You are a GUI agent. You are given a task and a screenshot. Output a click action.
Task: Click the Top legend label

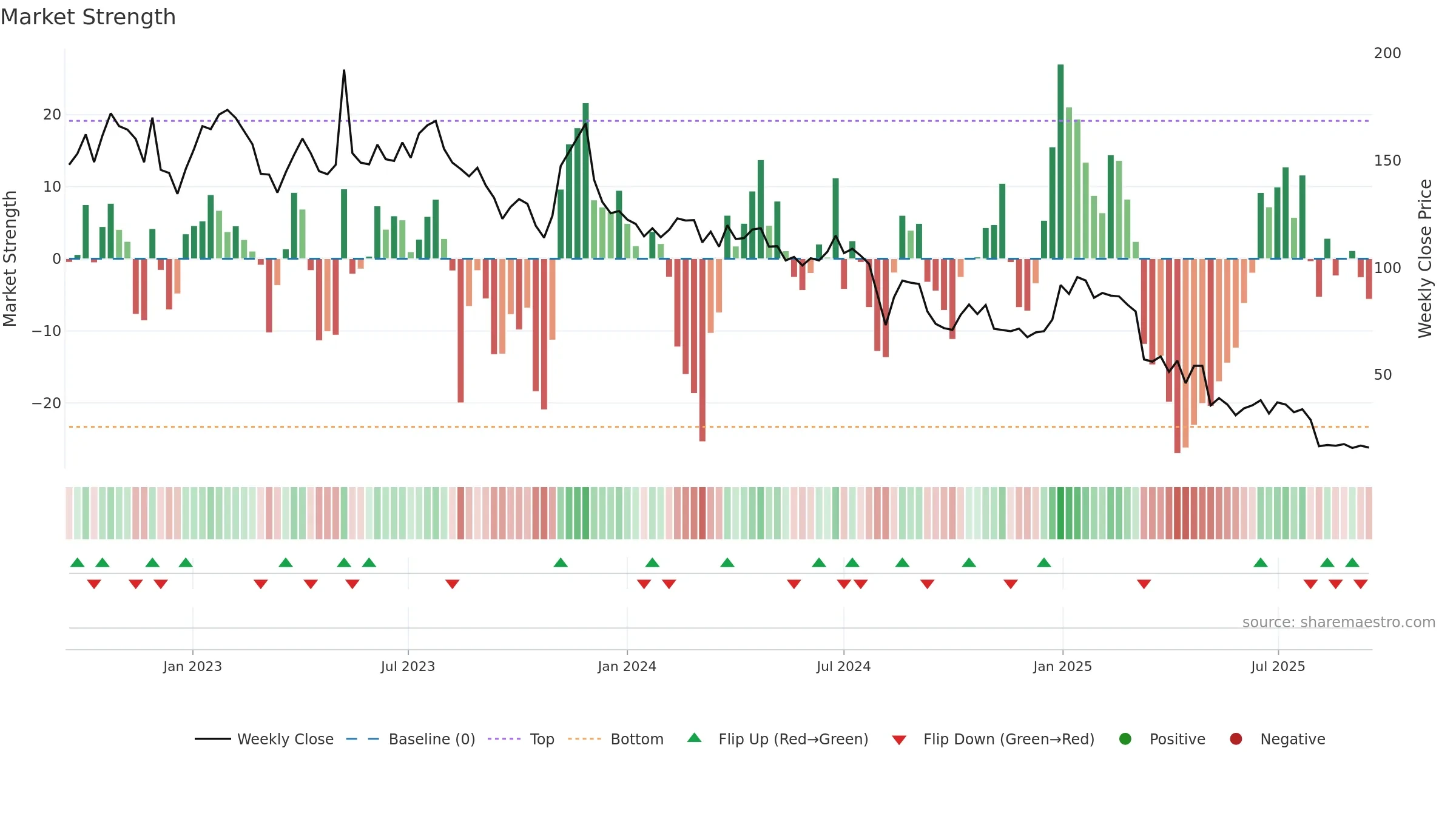pos(542,739)
